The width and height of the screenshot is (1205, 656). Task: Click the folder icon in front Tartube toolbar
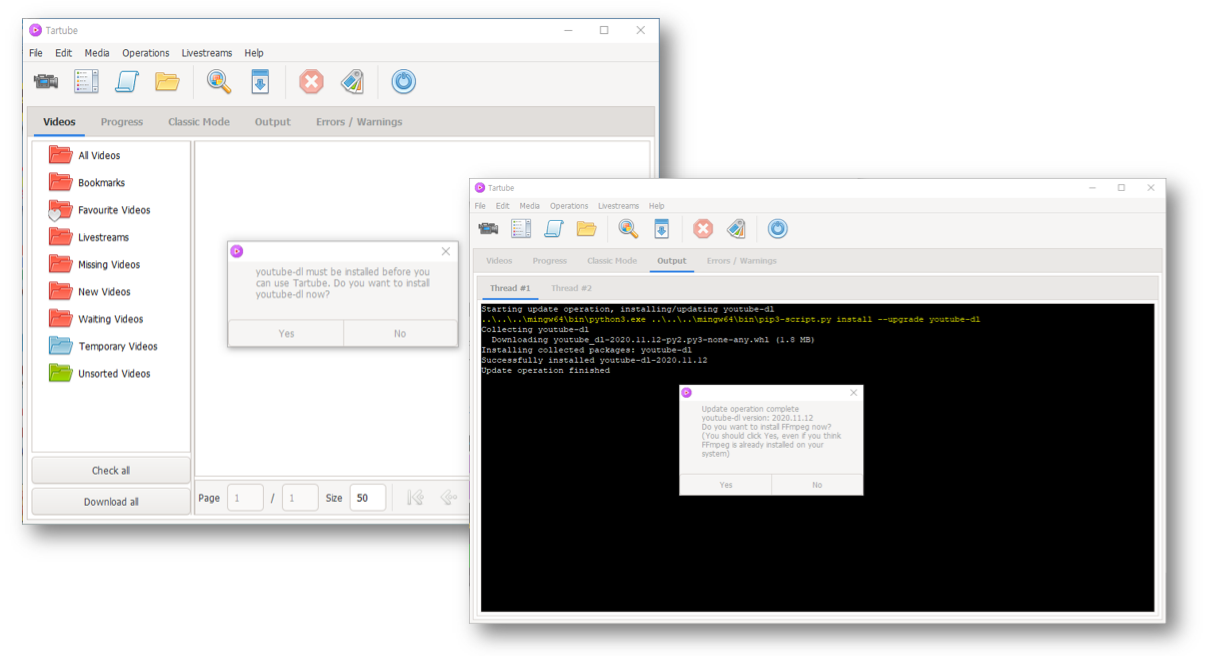[x=586, y=229]
